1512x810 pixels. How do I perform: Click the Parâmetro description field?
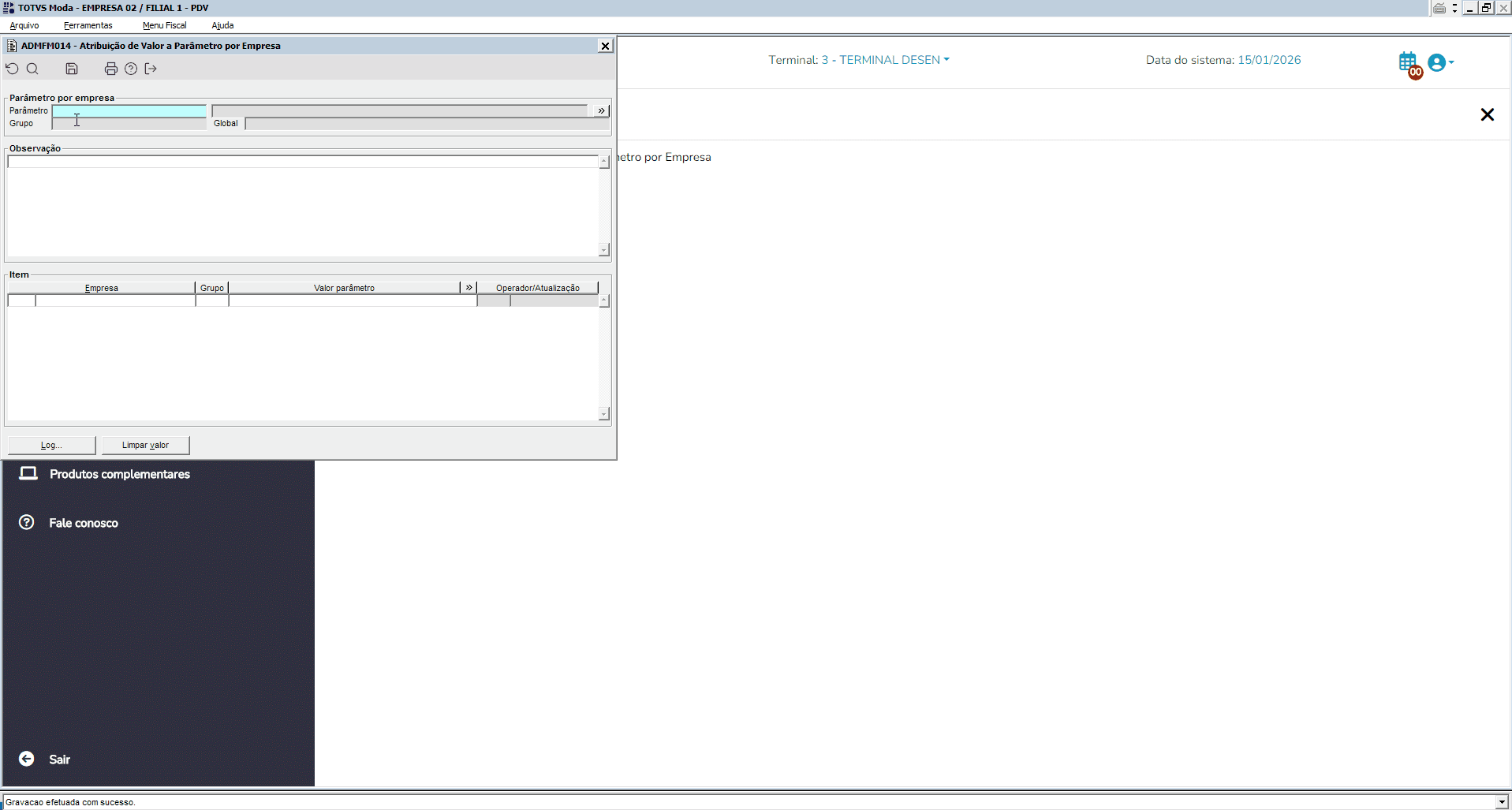pyautogui.click(x=400, y=110)
